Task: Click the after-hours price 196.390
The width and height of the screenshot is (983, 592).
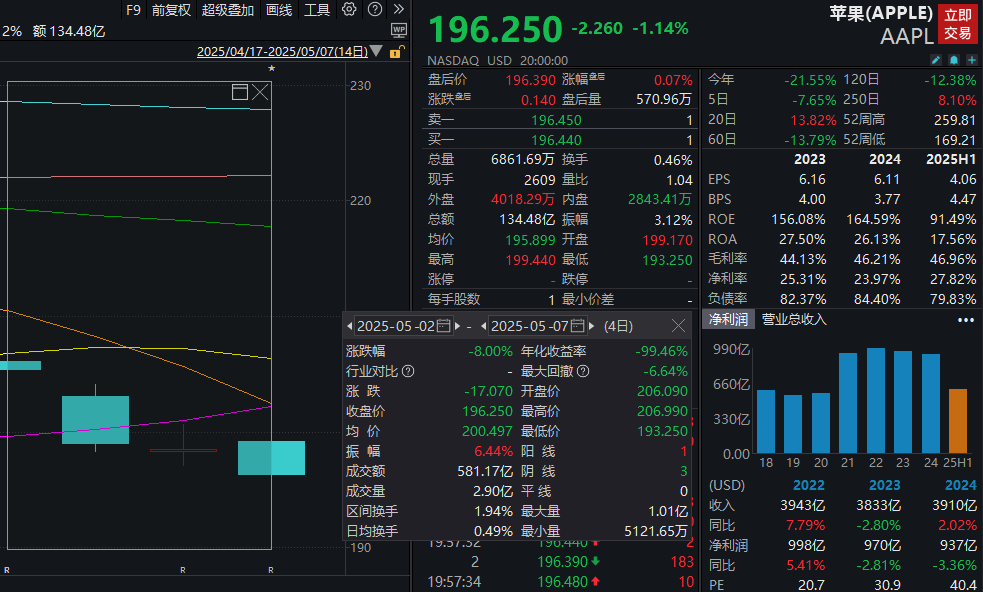Action: (x=530, y=80)
